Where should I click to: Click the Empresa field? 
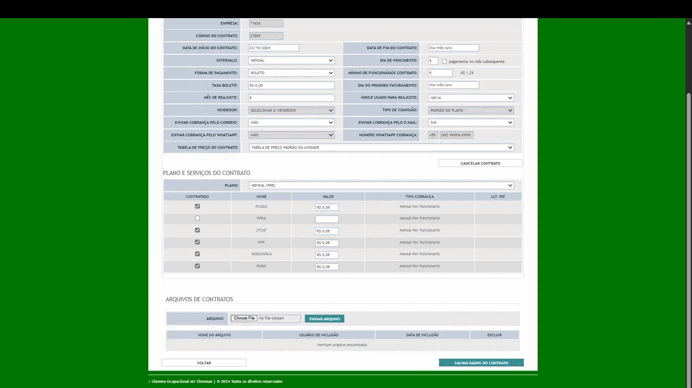coord(266,23)
